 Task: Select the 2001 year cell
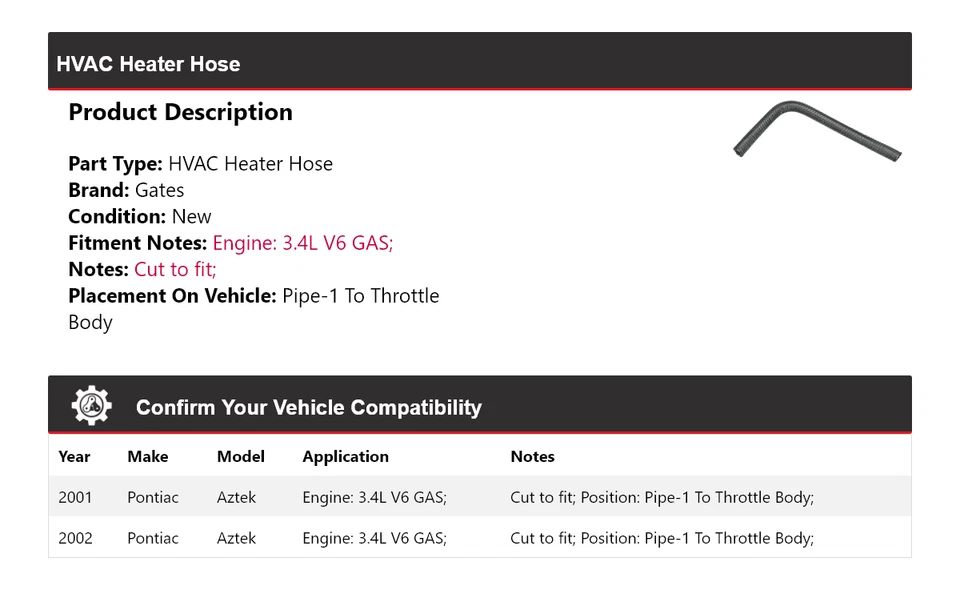tap(75, 497)
